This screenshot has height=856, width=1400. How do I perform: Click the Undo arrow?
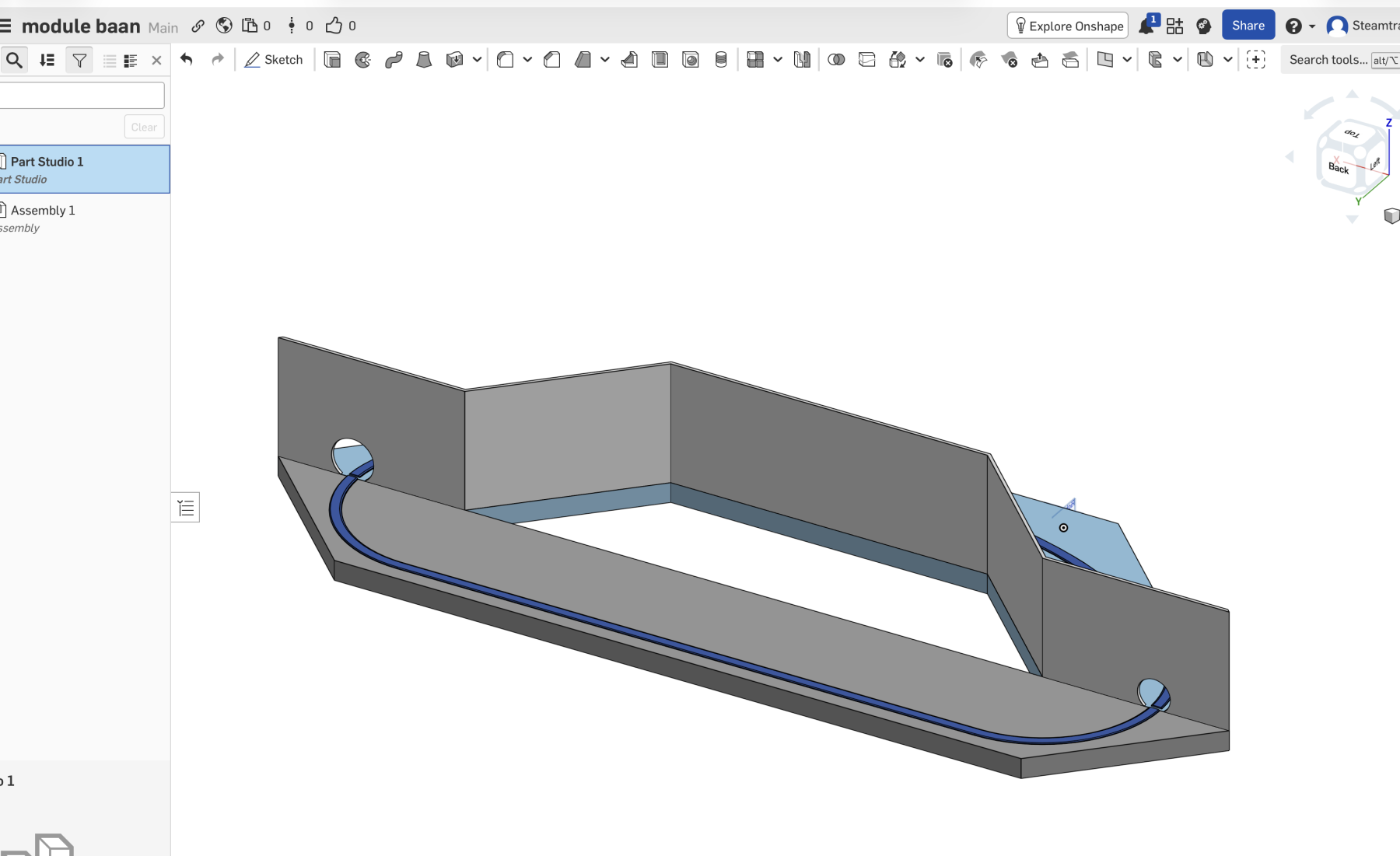click(187, 60)
